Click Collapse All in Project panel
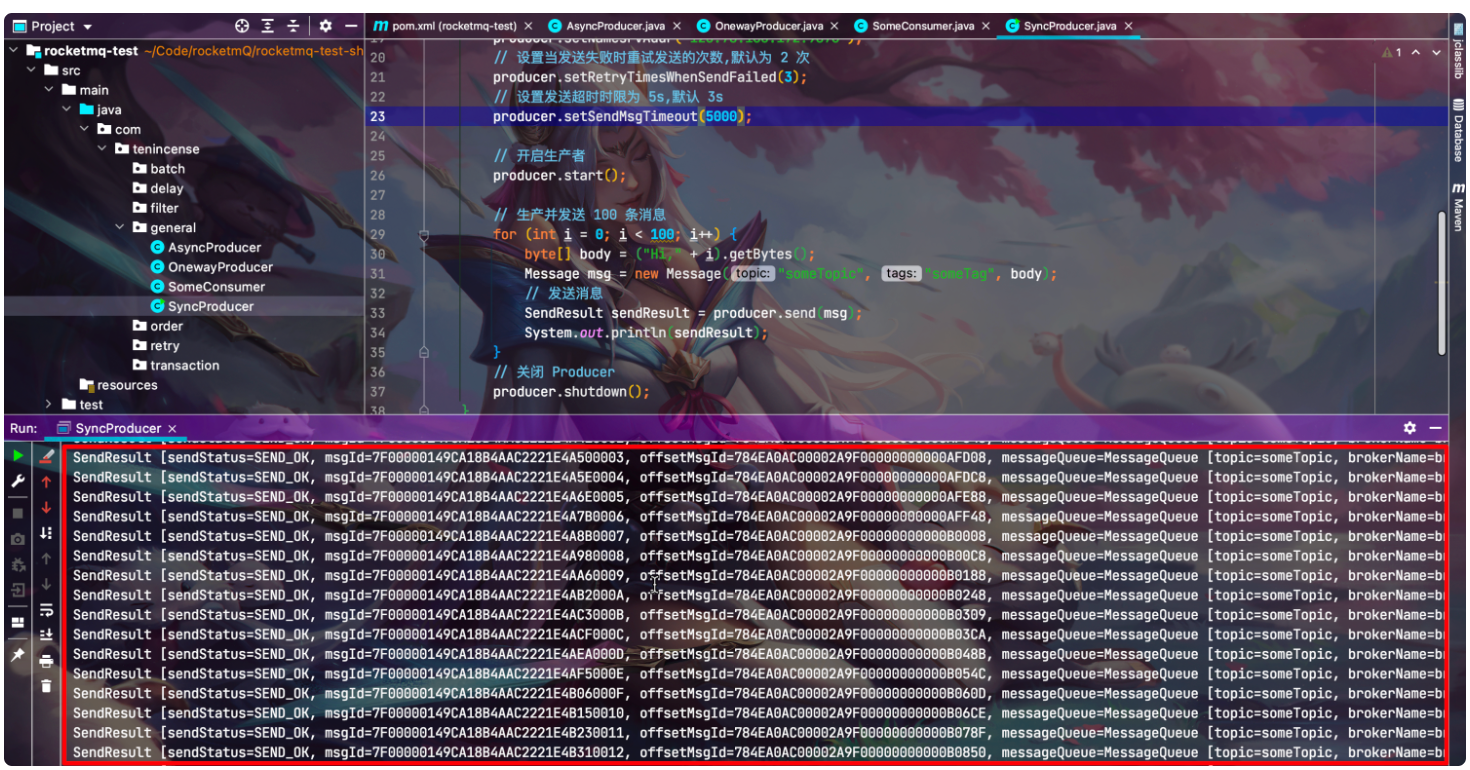 click(293, 26)
